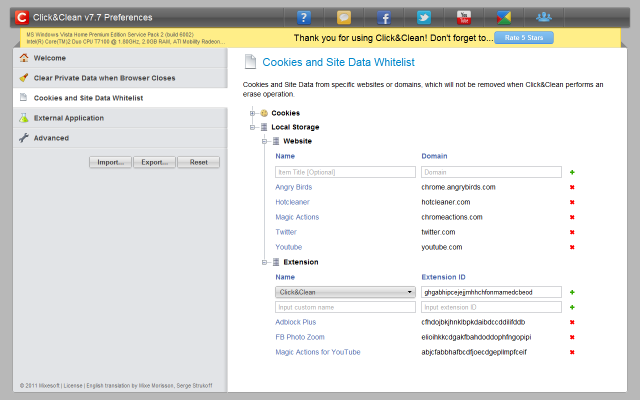Select the chrome.angrybirds.com domain text
This screenshot has width=640, height=400.
[458, 187]
